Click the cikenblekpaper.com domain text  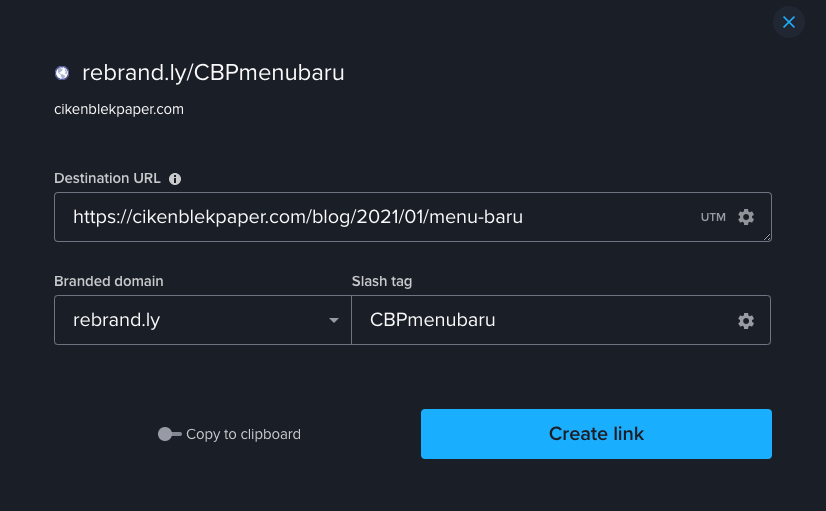[x=119, y=110]
